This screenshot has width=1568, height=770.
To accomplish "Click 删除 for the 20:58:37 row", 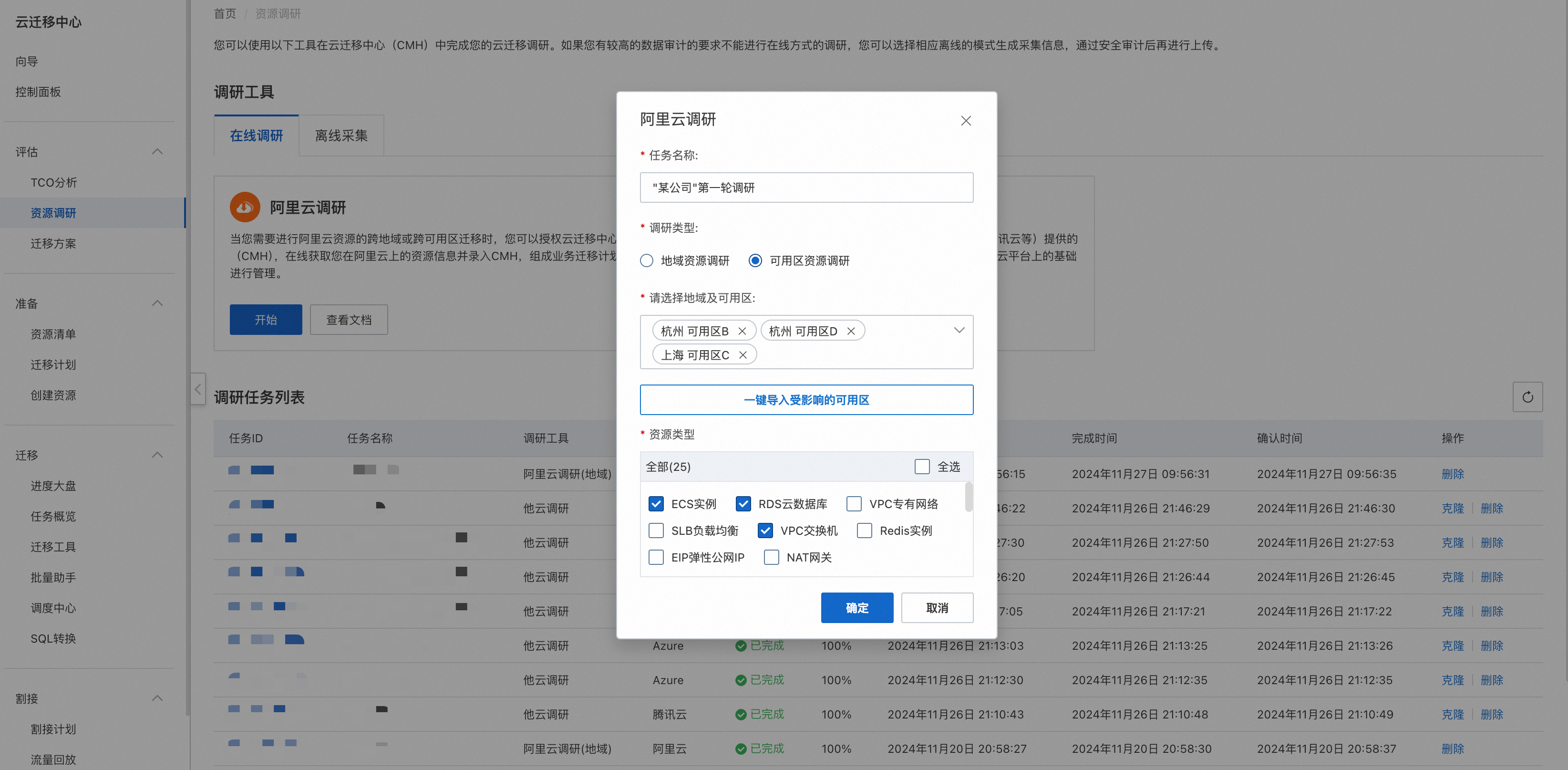I will (1452, 749).
